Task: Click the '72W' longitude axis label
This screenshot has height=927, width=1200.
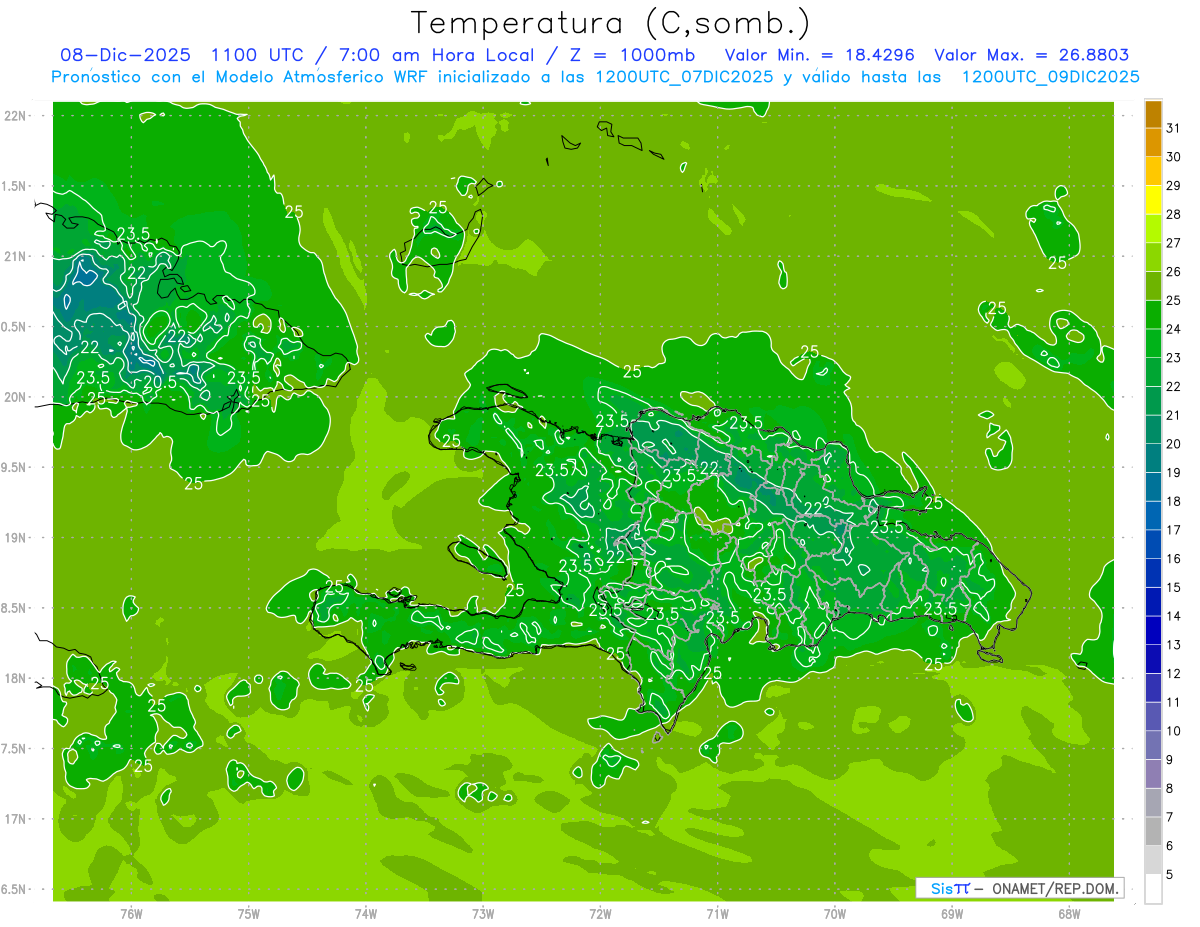Action: tap(600, 913)
